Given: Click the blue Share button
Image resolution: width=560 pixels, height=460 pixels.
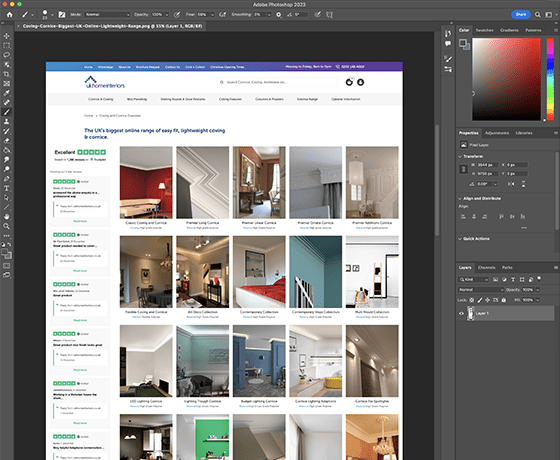Looking at the screenshot, I should tap(521, 15).
